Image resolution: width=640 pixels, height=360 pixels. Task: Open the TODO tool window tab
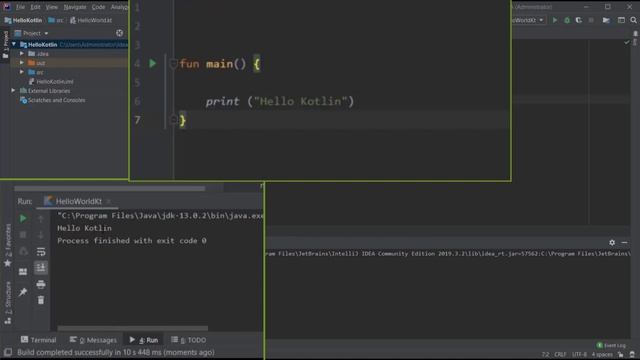pyautogui.click(x=189, y=340)
